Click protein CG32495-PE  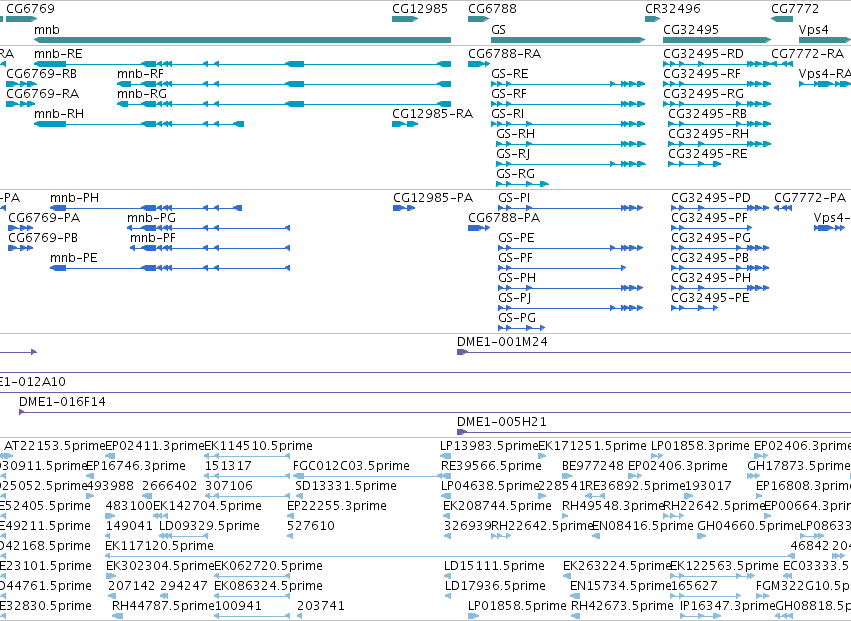(695, 308)
